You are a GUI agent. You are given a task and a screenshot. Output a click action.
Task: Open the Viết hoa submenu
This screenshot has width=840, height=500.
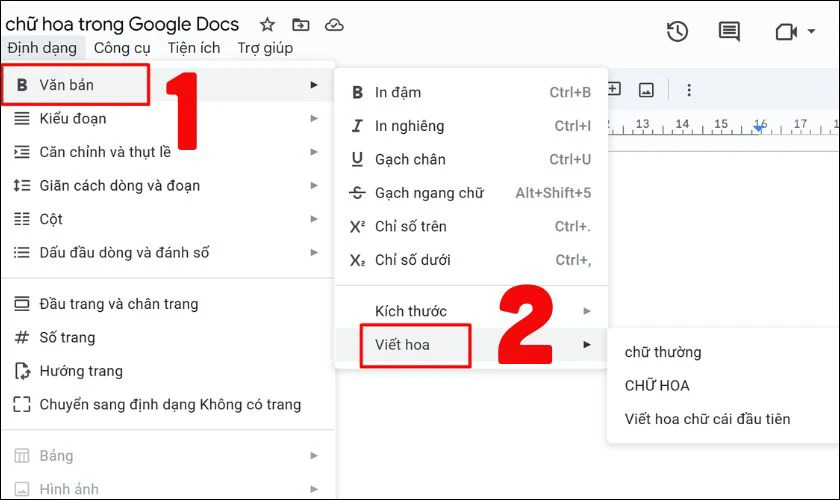pyautogui.click(x=471, y=345)
